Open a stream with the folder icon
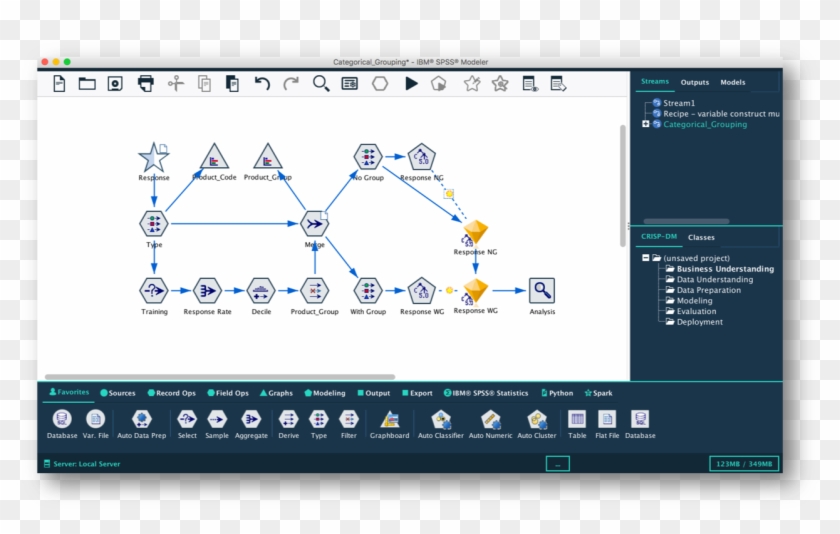The image size is (840, 534). [x=87, y=84]
